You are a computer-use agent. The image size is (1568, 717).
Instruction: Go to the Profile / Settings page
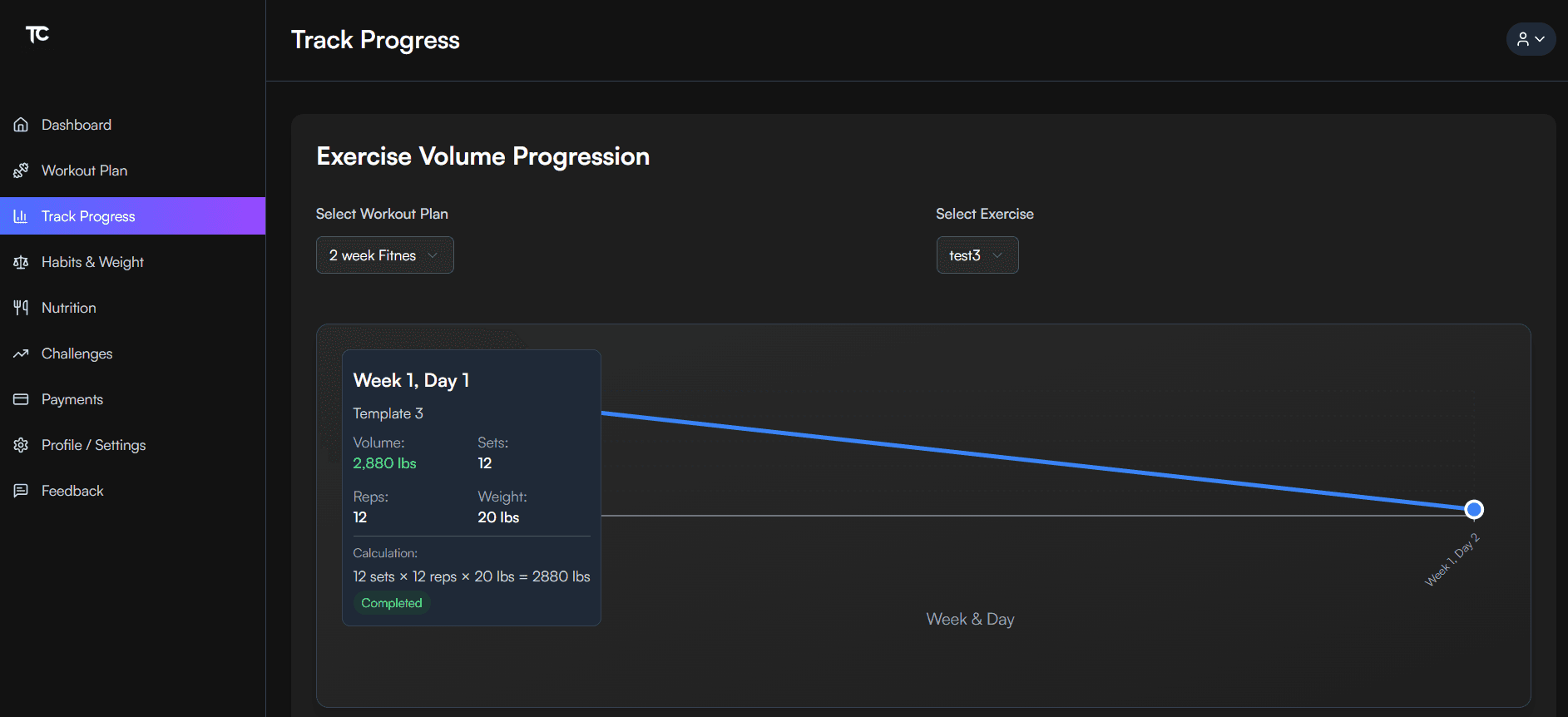click(x=93, y=444)
